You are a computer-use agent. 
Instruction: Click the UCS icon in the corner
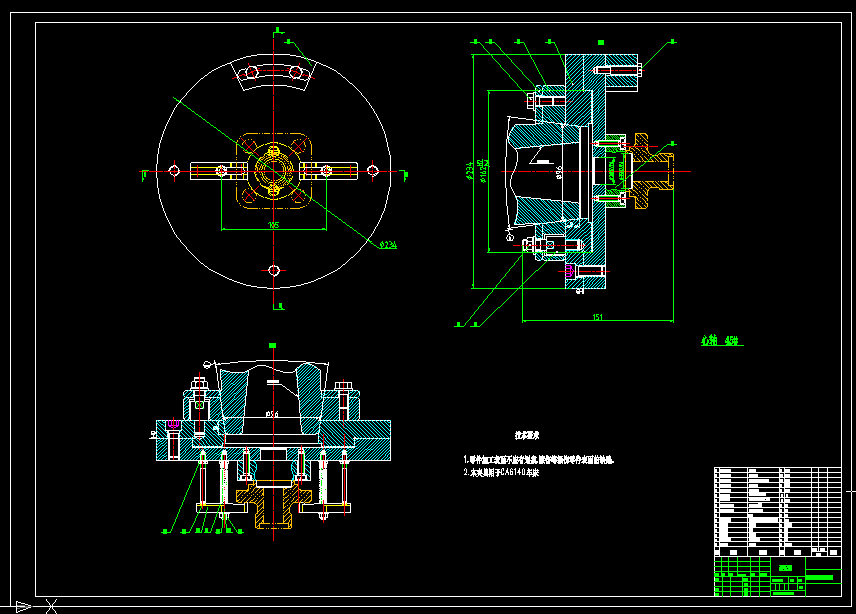tap(35, 606)
